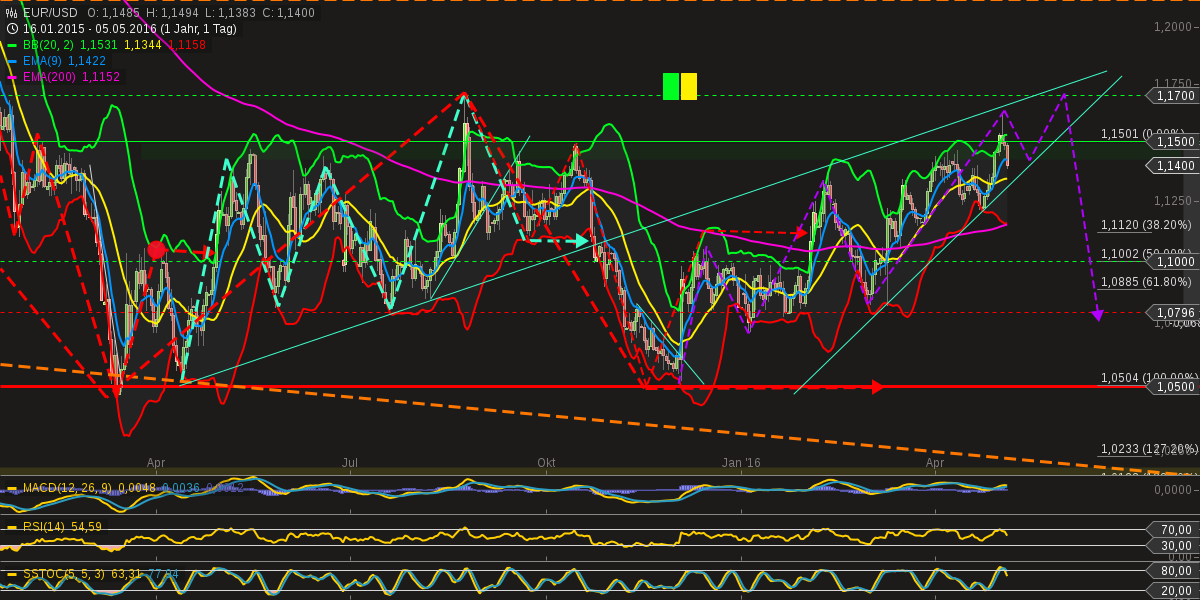Select the magenta EMA(200) legend line icon
Screen dimensions: 1200x600
pyautogui.click(x=11, y=76)
